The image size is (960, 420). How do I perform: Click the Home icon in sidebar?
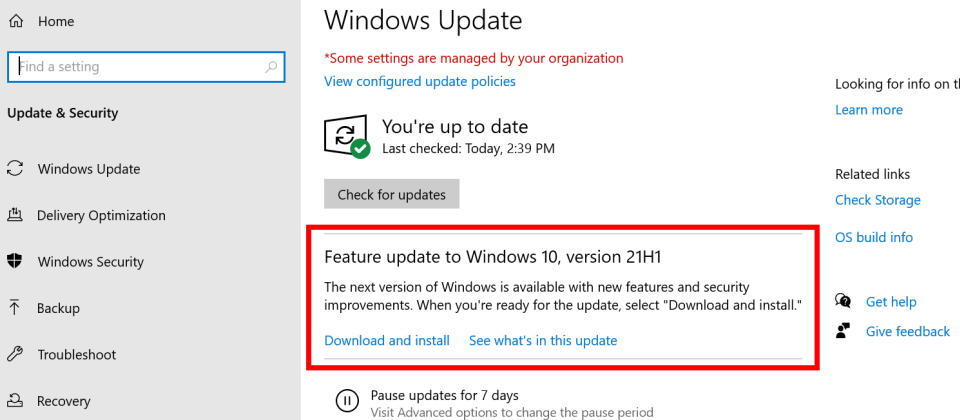click(15, 21)
